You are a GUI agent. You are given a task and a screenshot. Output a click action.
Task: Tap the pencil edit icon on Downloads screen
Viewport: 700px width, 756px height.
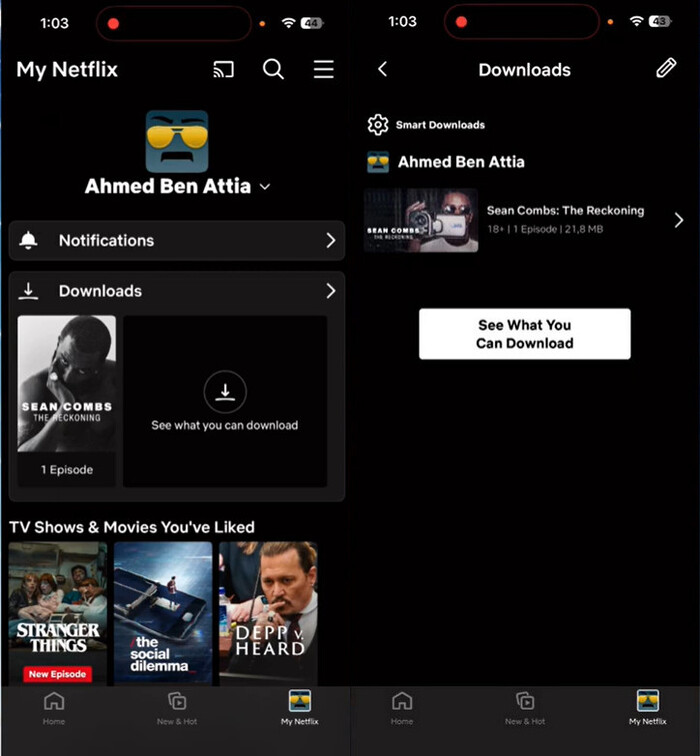(666, 68)
